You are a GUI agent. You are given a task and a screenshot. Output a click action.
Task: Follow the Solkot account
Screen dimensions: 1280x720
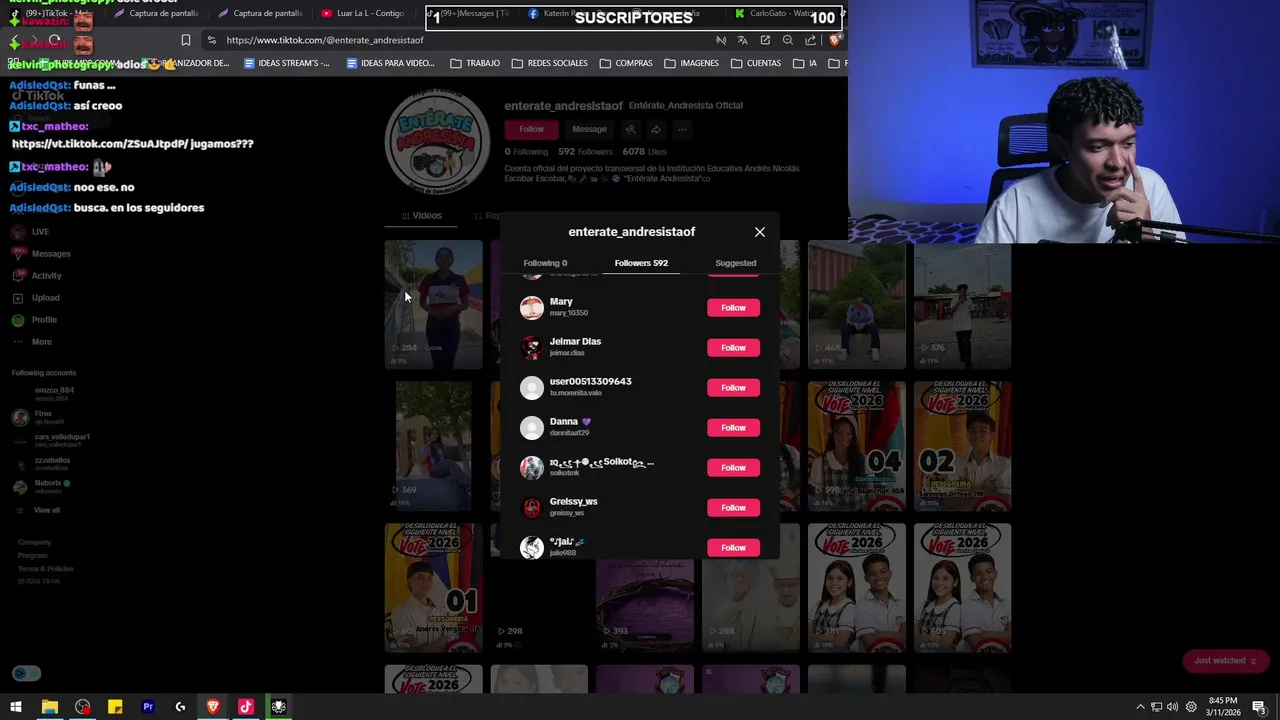733,468
